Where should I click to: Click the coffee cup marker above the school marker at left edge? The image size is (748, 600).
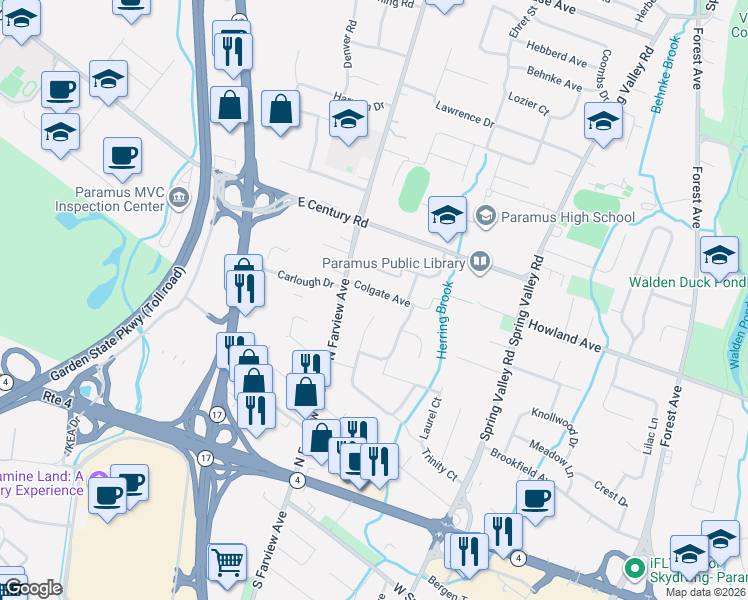pos(61,91)
